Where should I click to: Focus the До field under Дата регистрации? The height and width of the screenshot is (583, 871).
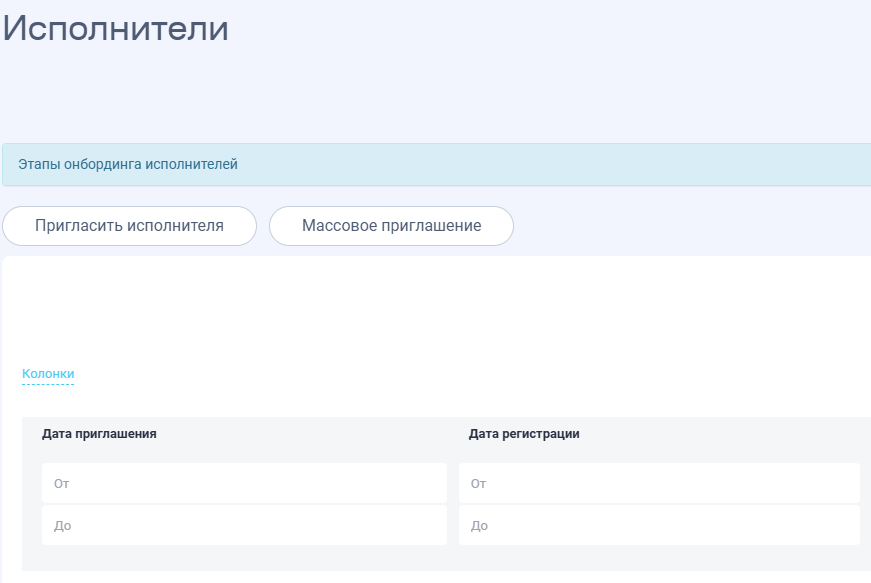658,525
